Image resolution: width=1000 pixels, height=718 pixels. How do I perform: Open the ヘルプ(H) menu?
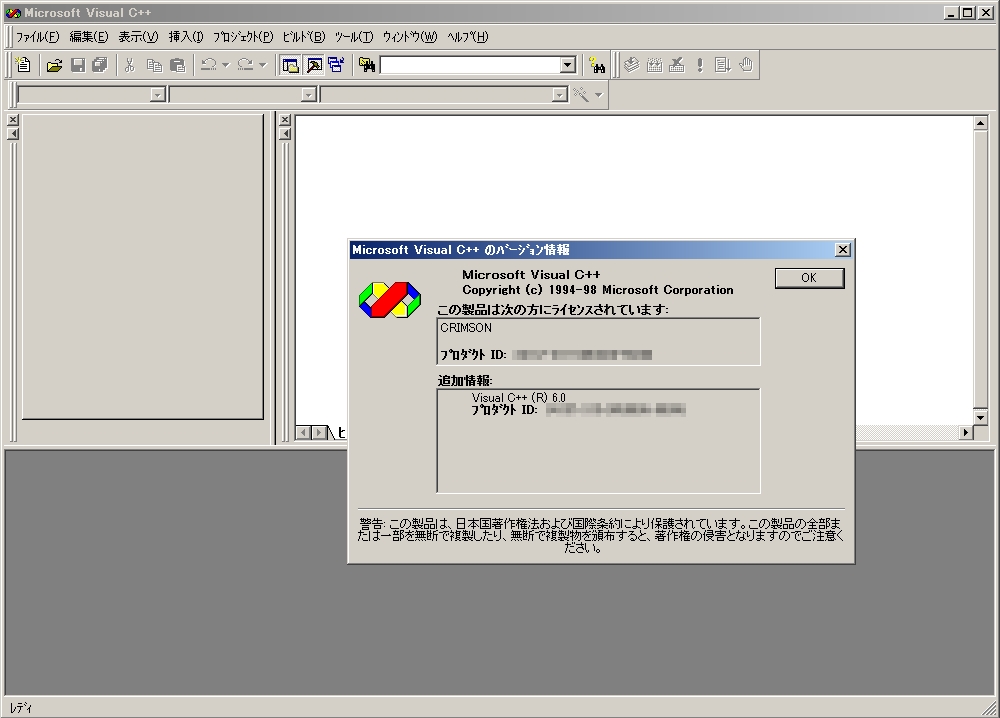467,37
